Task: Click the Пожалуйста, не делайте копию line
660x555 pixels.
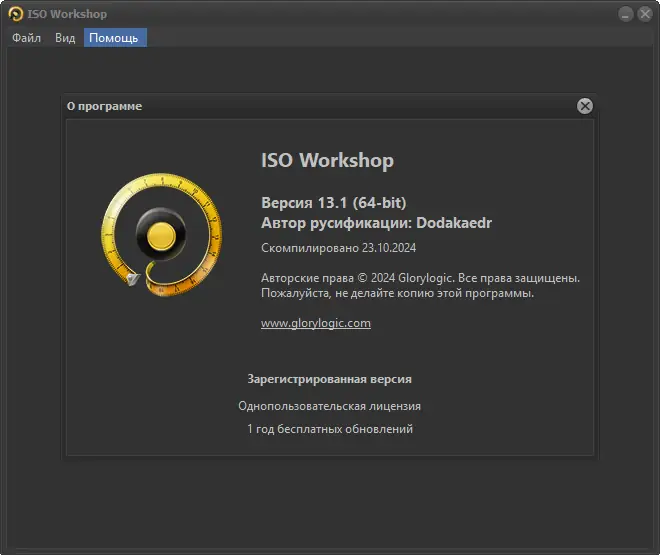Action: 397,293
